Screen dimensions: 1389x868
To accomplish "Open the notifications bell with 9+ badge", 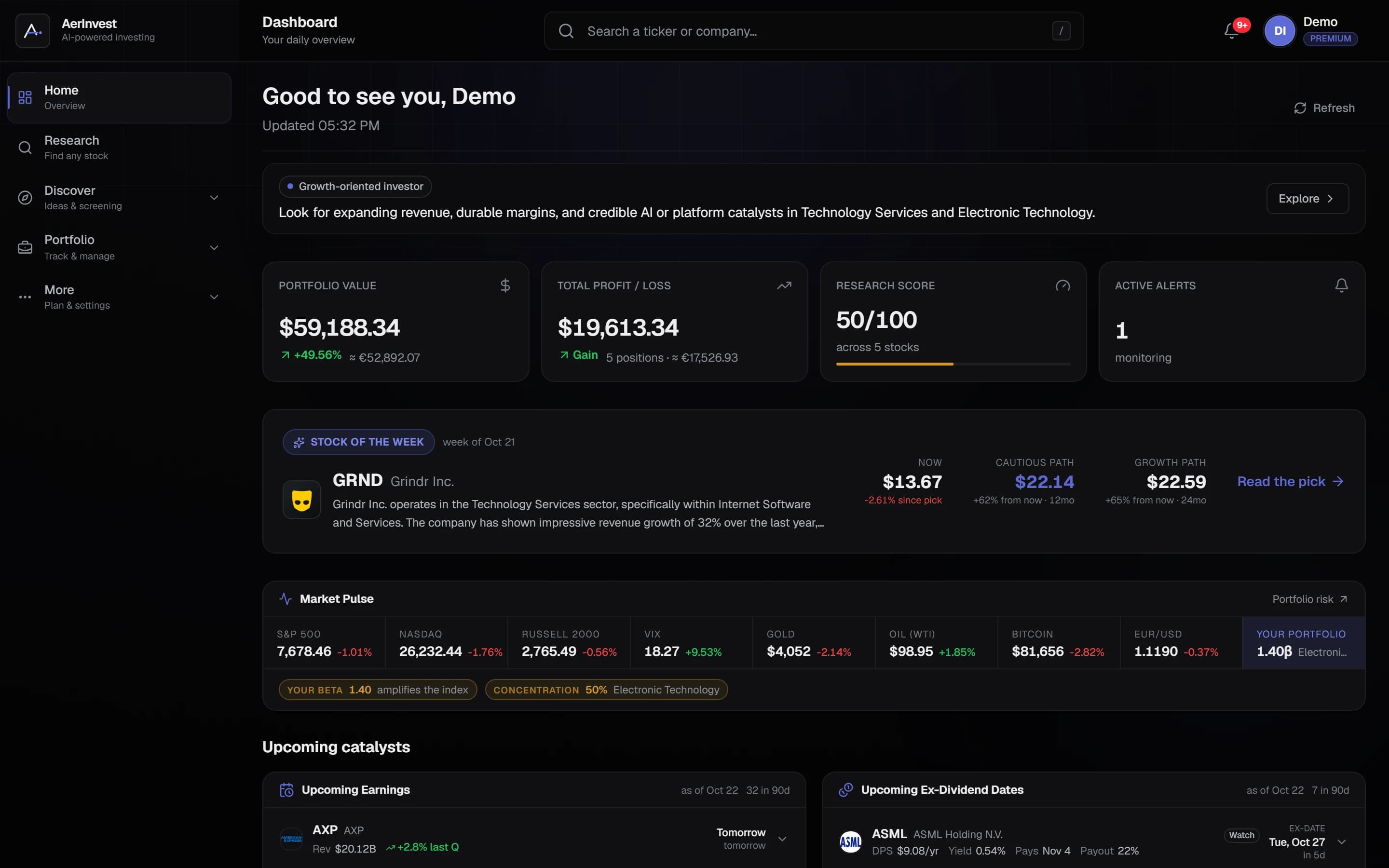I will click(1231, 30).
